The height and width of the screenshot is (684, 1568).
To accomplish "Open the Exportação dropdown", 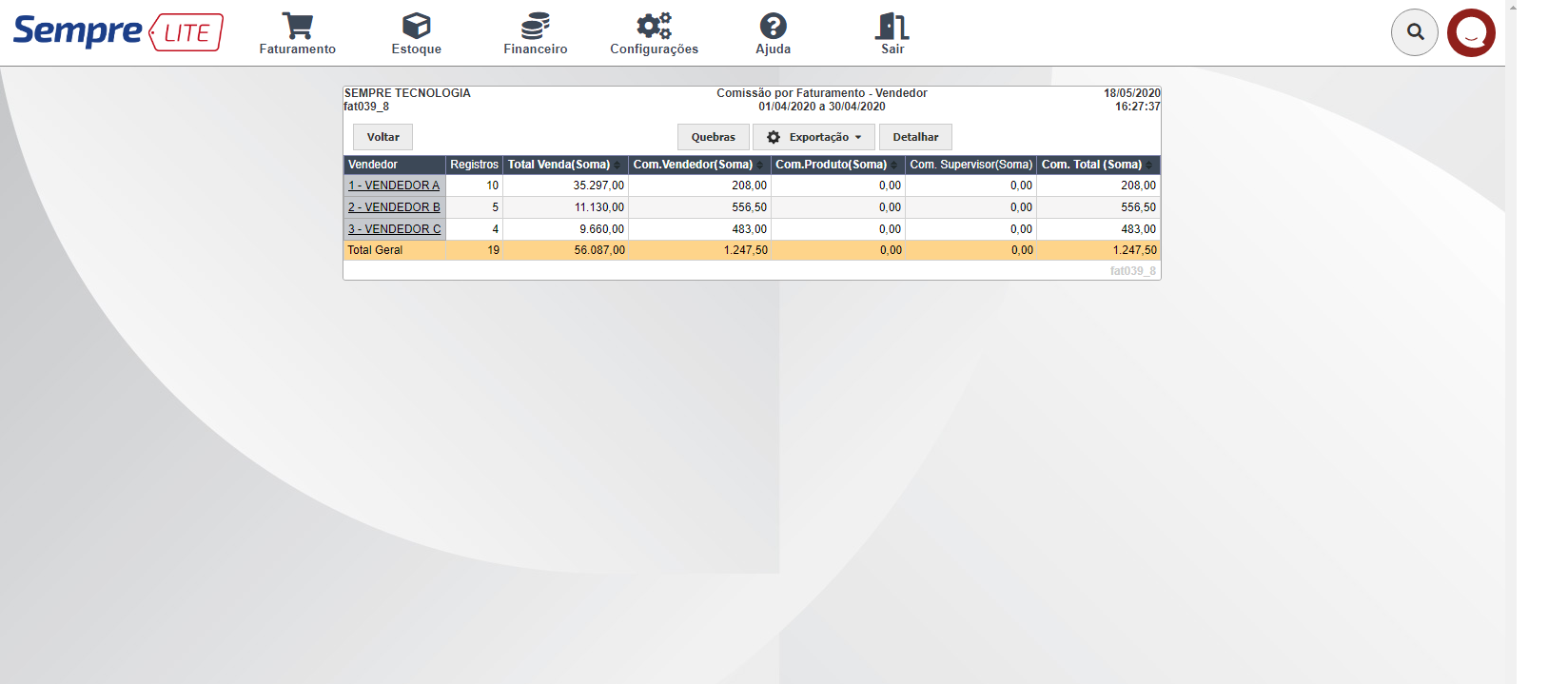I will pos(813,137).
